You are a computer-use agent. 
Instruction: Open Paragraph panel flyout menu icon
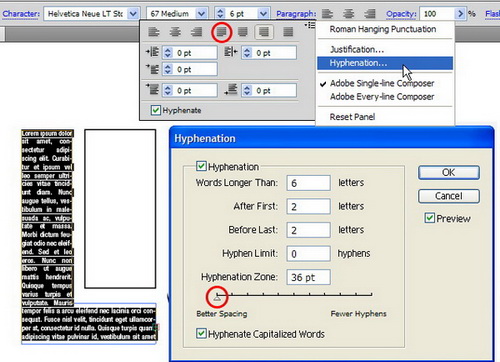310,25
